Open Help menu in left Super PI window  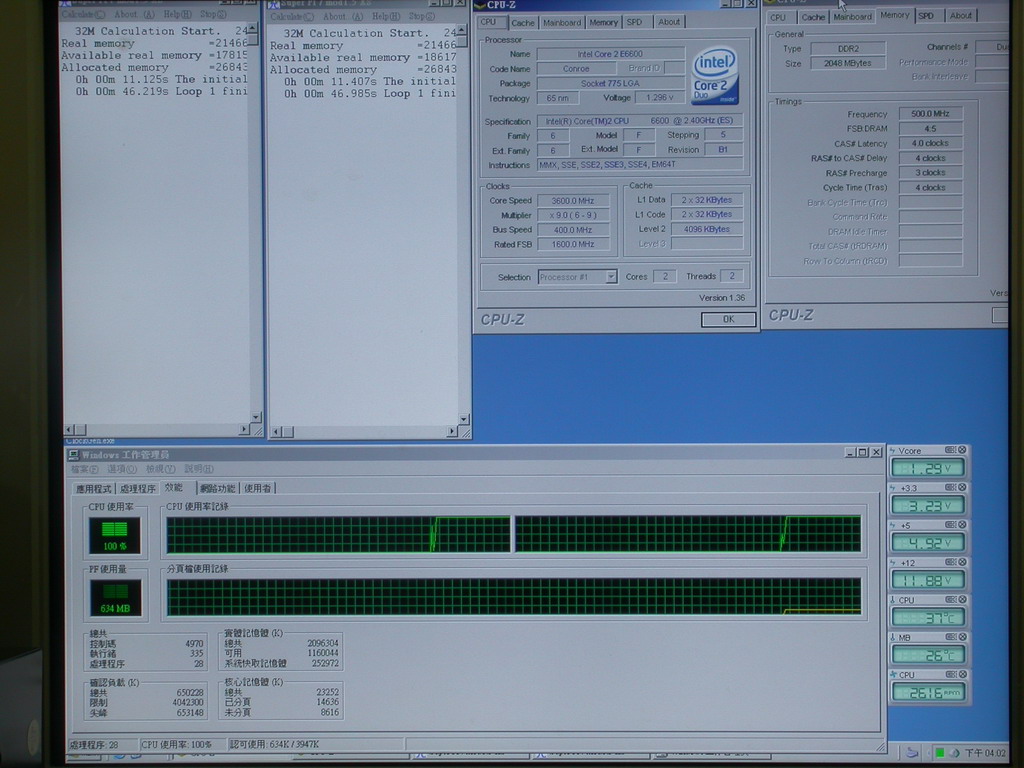178,15
